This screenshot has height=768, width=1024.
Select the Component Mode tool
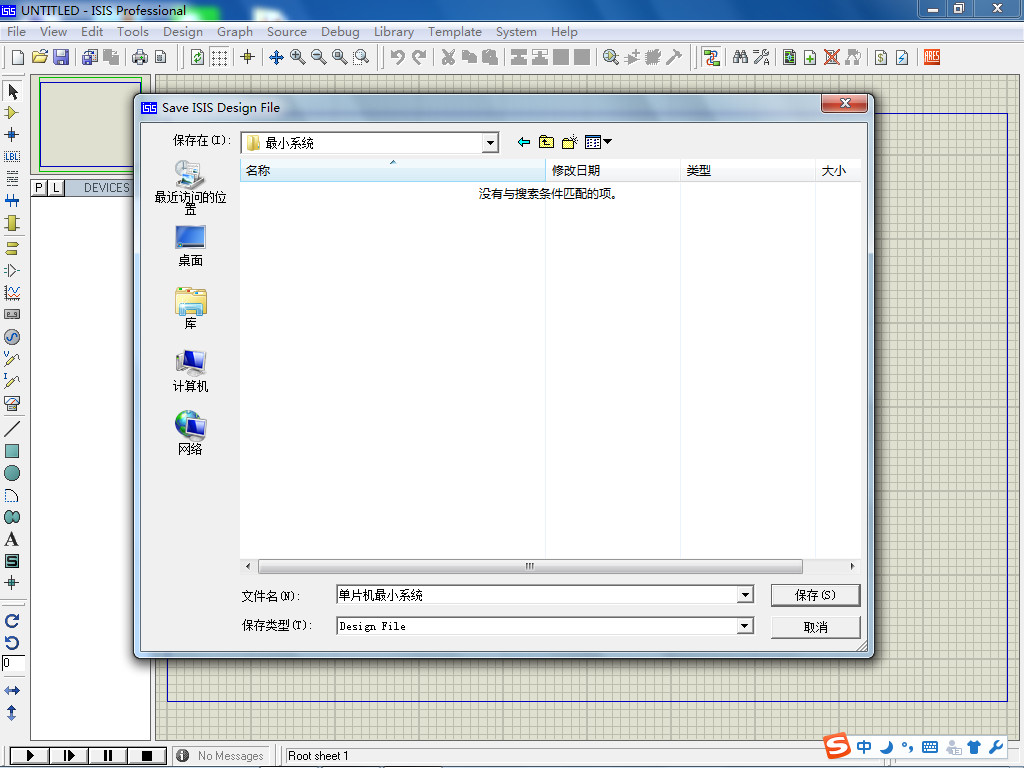click(x=12, y=113)
